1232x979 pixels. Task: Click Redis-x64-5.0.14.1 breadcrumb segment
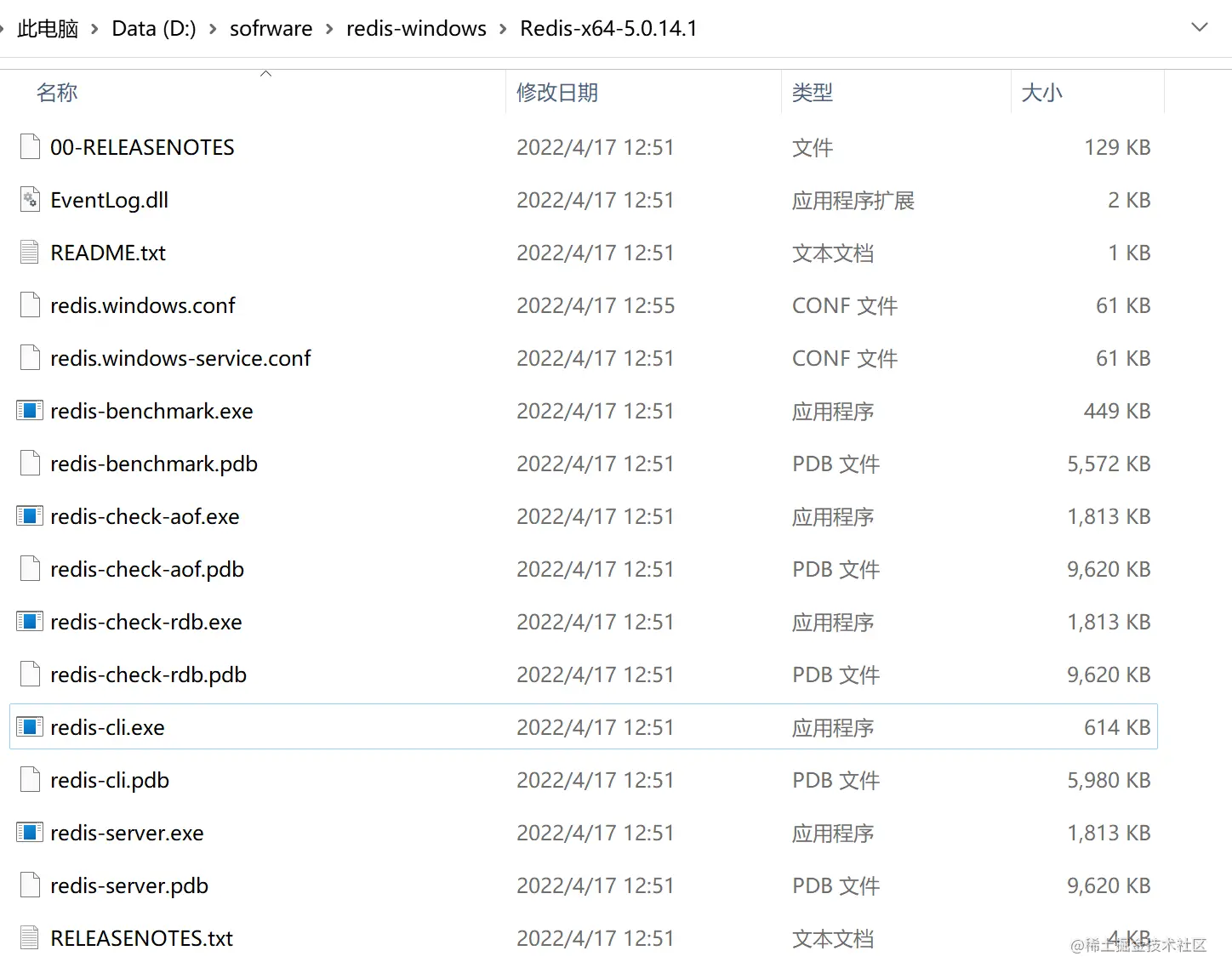609,29
